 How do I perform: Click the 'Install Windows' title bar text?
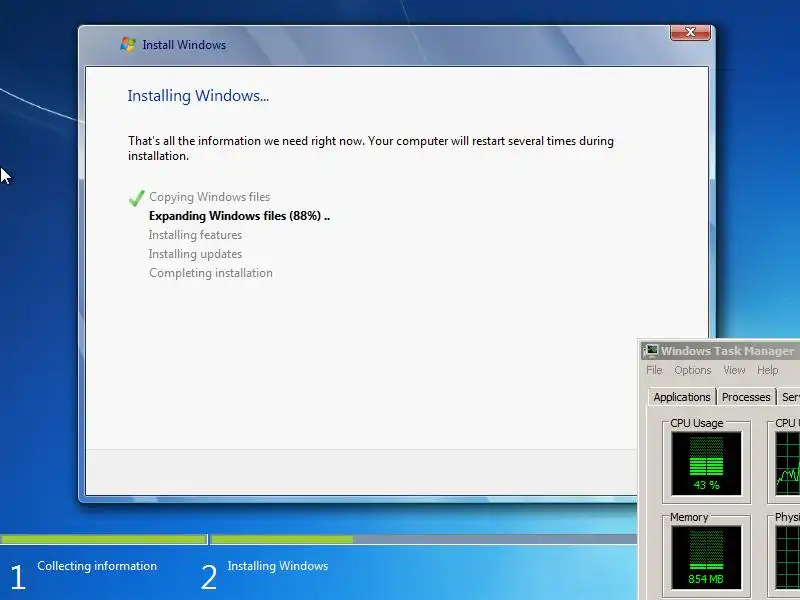pos(184,45)
